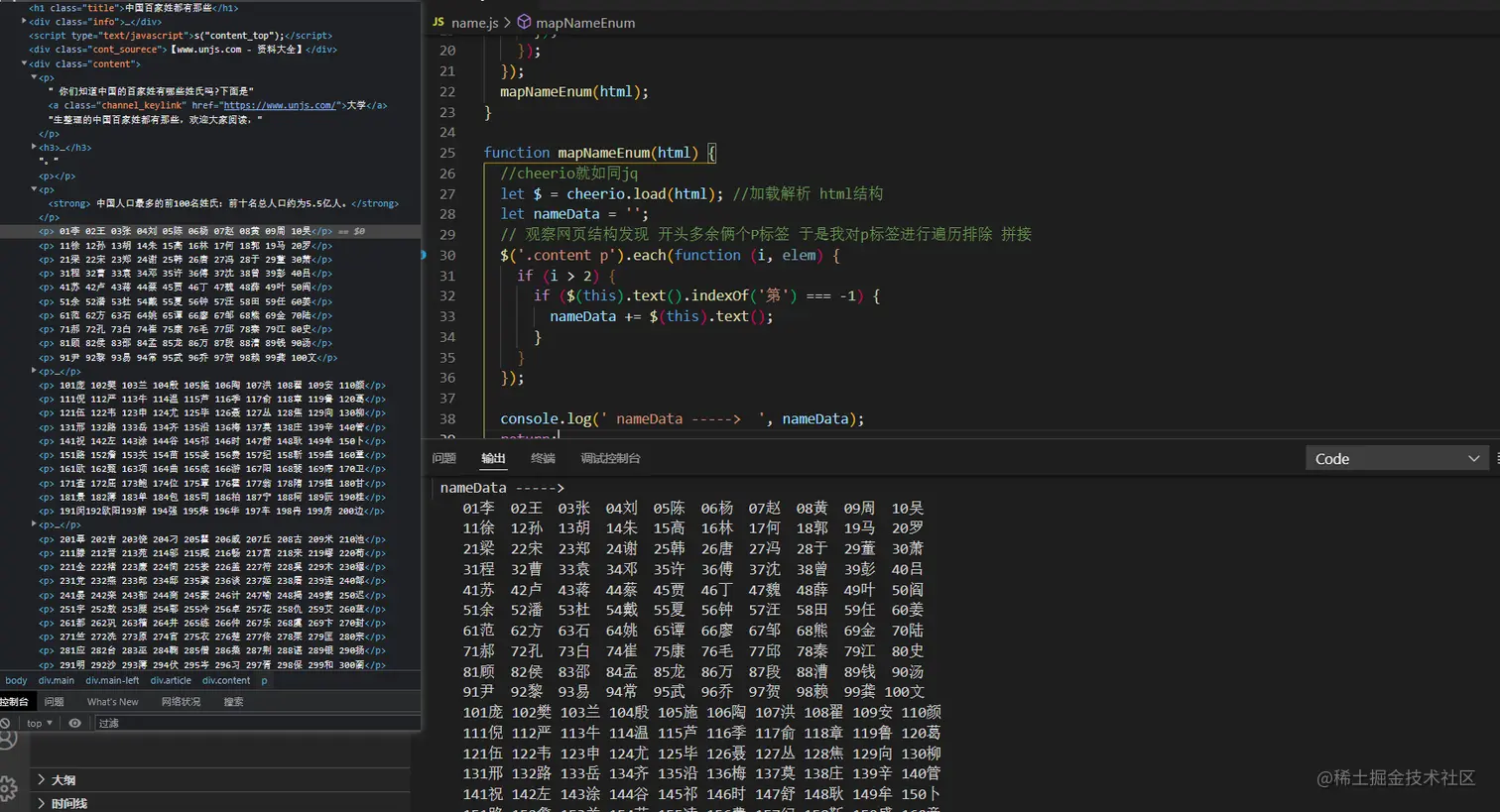Image resolution: width=1500 pixels, height=812 pixels.
Task: Open the 网络状况 network conditions tab
Action: click(181, 702)
